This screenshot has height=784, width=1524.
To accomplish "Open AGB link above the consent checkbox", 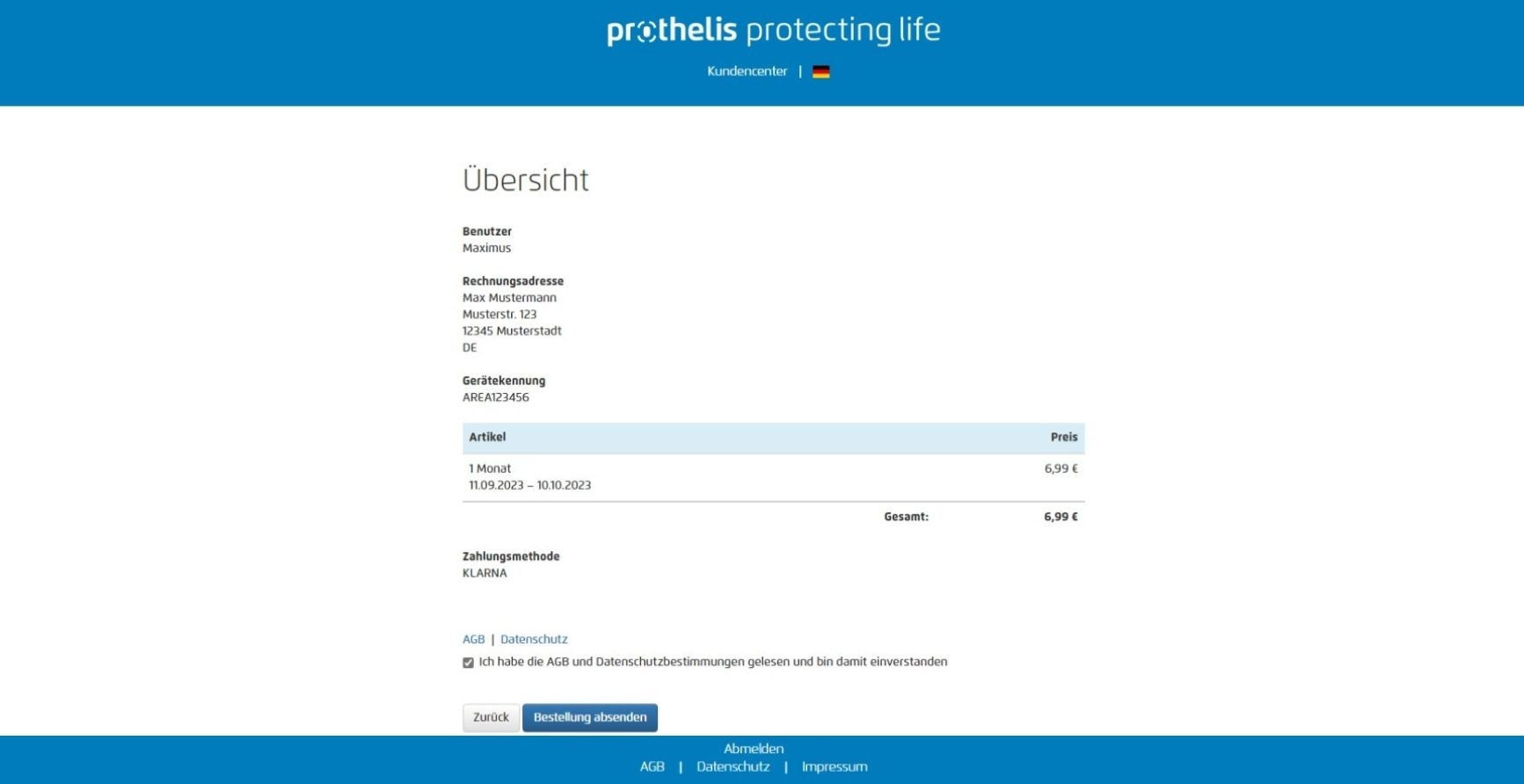I will click(473, 639).
